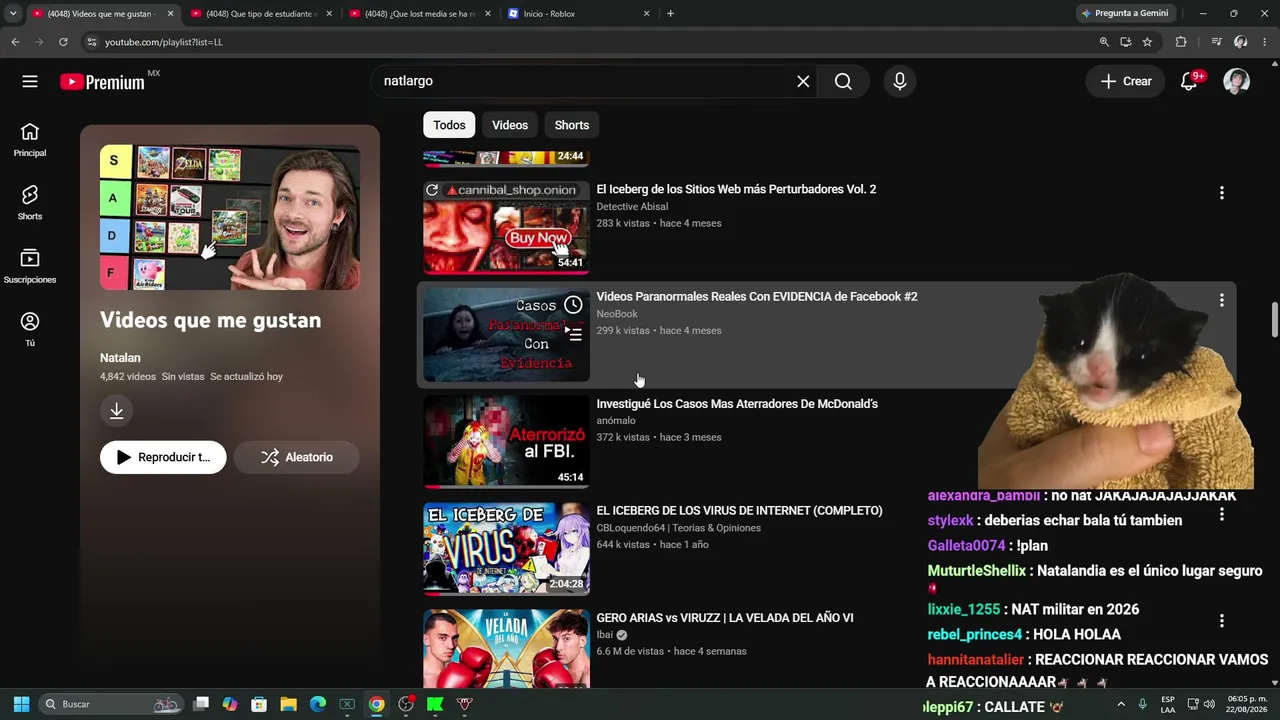1280x720 pixels.
Task: Open taskbar clock and date
Action: coord(1247,704)
